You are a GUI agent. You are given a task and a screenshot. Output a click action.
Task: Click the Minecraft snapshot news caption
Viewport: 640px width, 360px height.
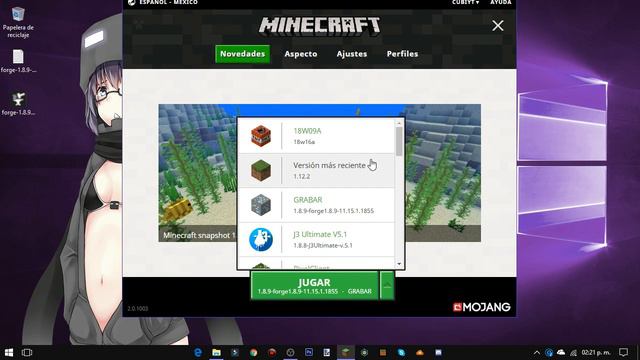pyautogui.click(x=199, y=236)
